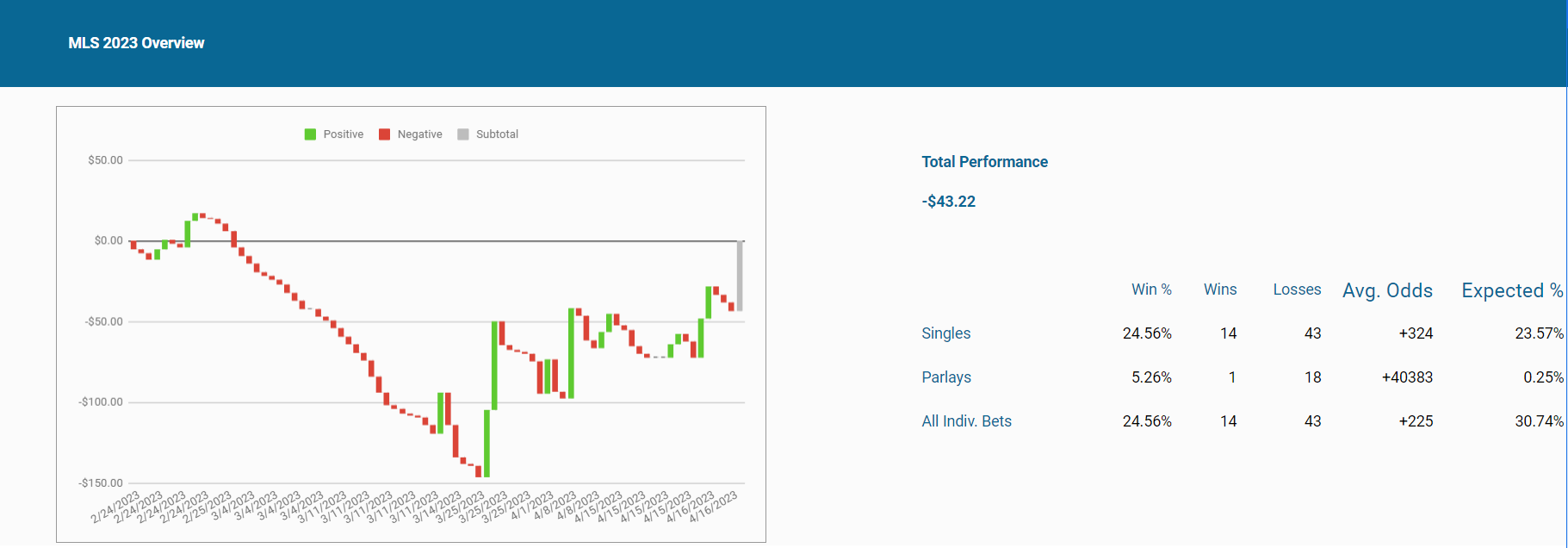Select the Parlays row label

(946, 377)
